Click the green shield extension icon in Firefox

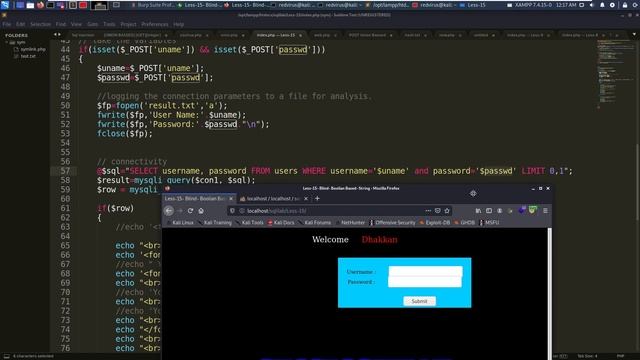[532, 210]
